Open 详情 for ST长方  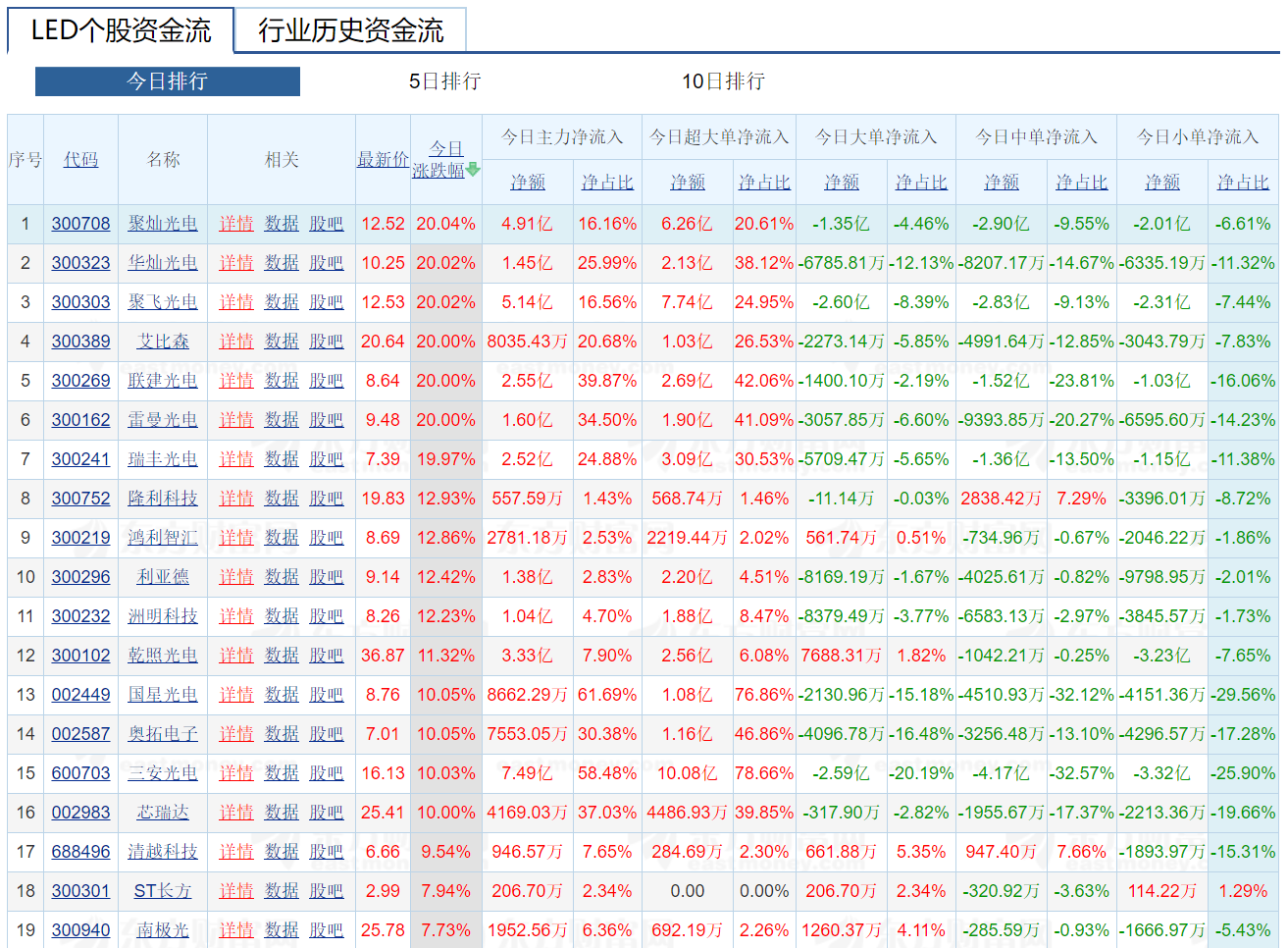(235, 890)
